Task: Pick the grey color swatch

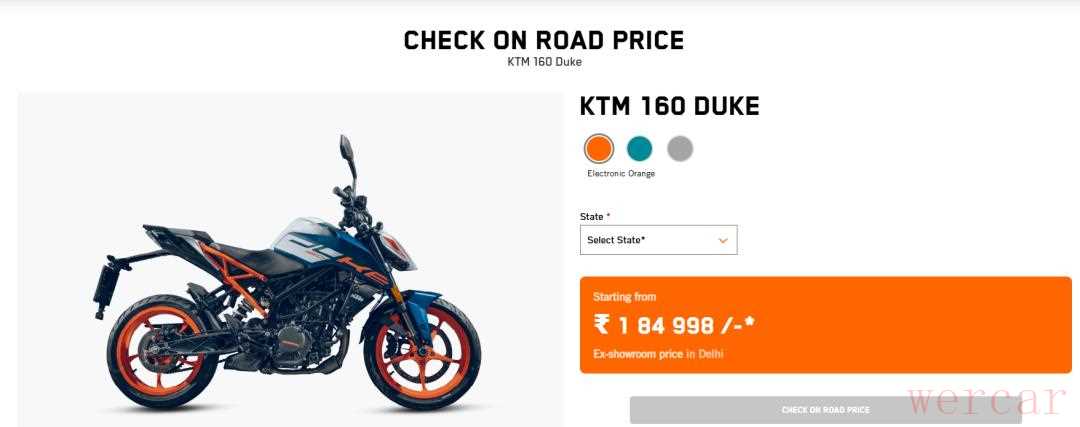Action: [680, 149]
